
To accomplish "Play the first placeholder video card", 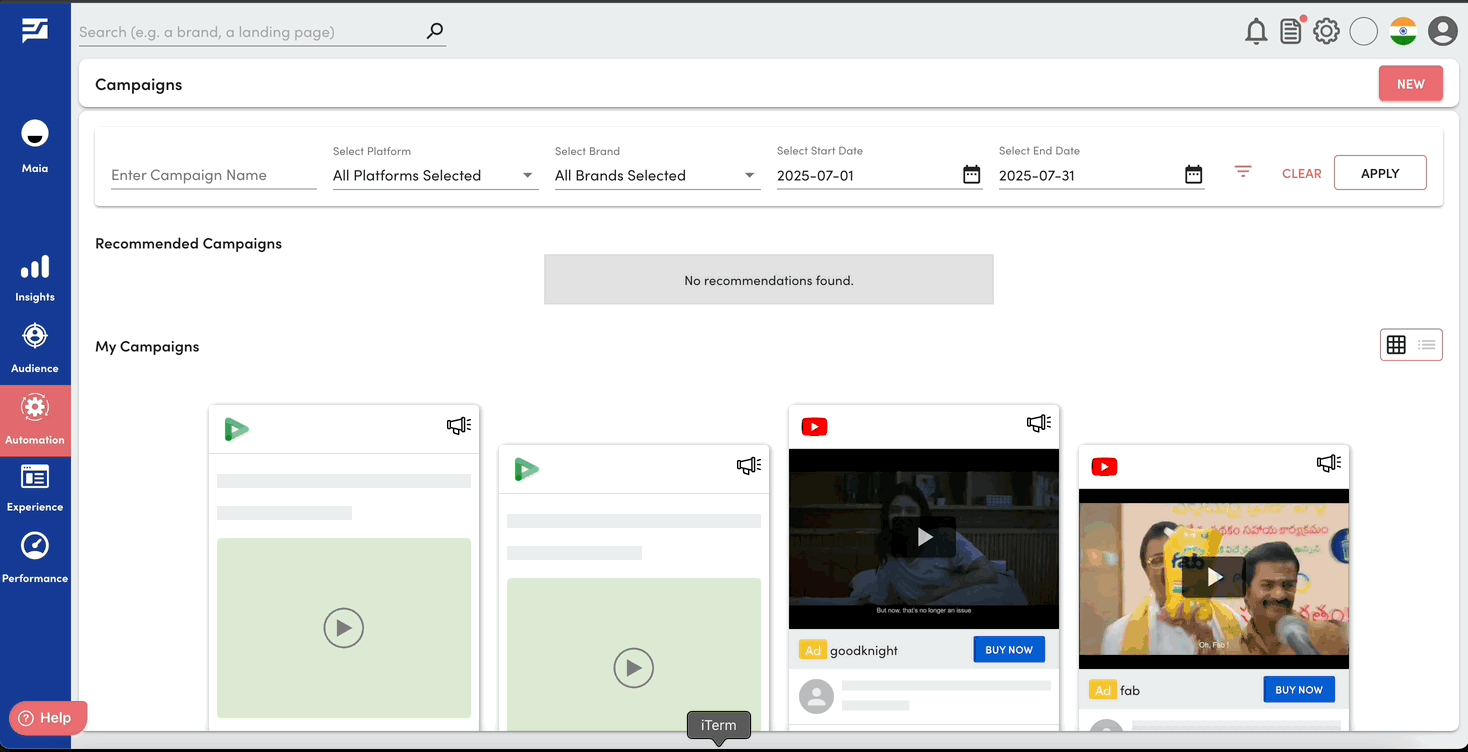I will 344,628.
